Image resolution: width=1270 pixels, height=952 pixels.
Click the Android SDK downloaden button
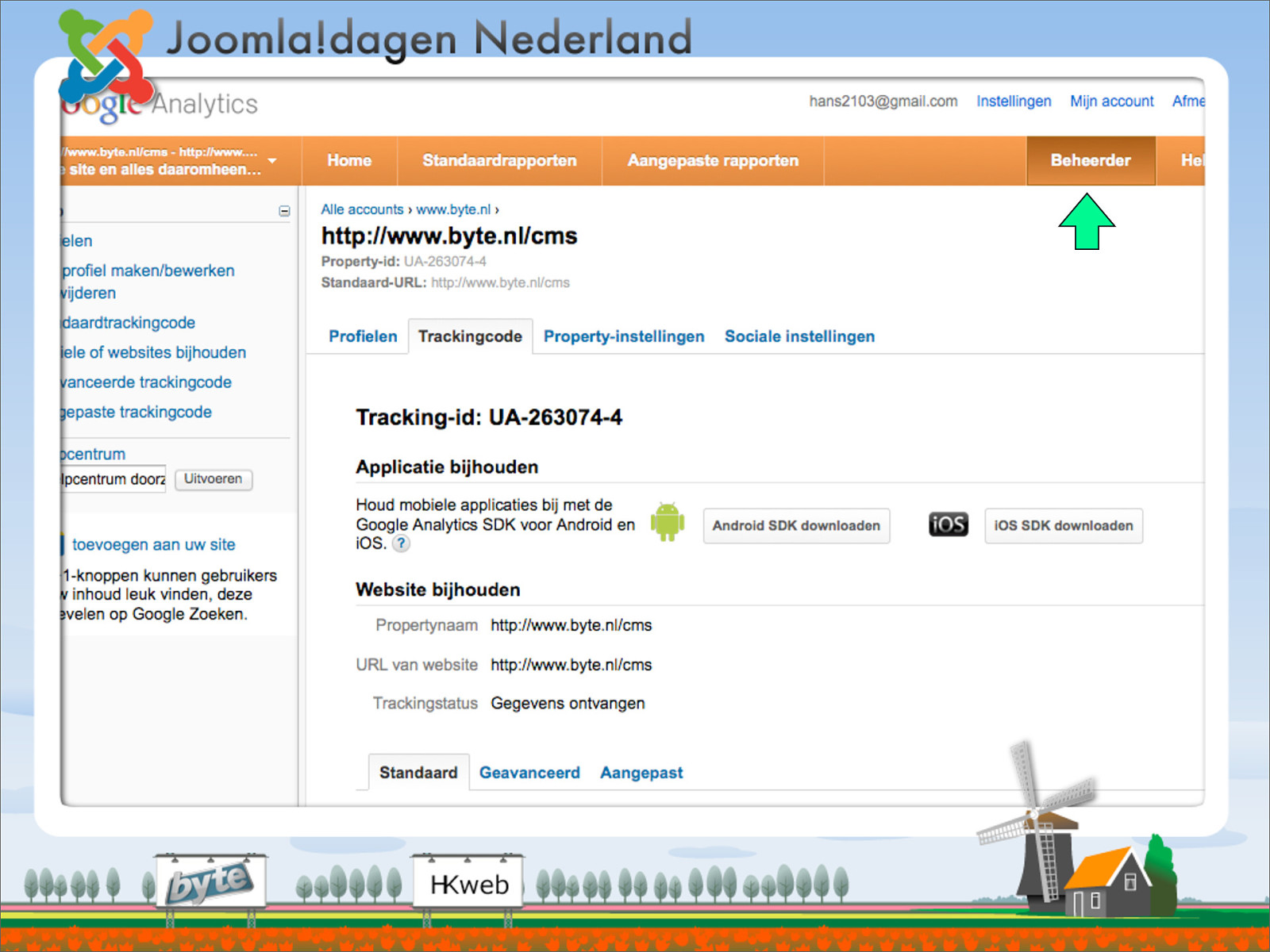click(x=796, y=526)
